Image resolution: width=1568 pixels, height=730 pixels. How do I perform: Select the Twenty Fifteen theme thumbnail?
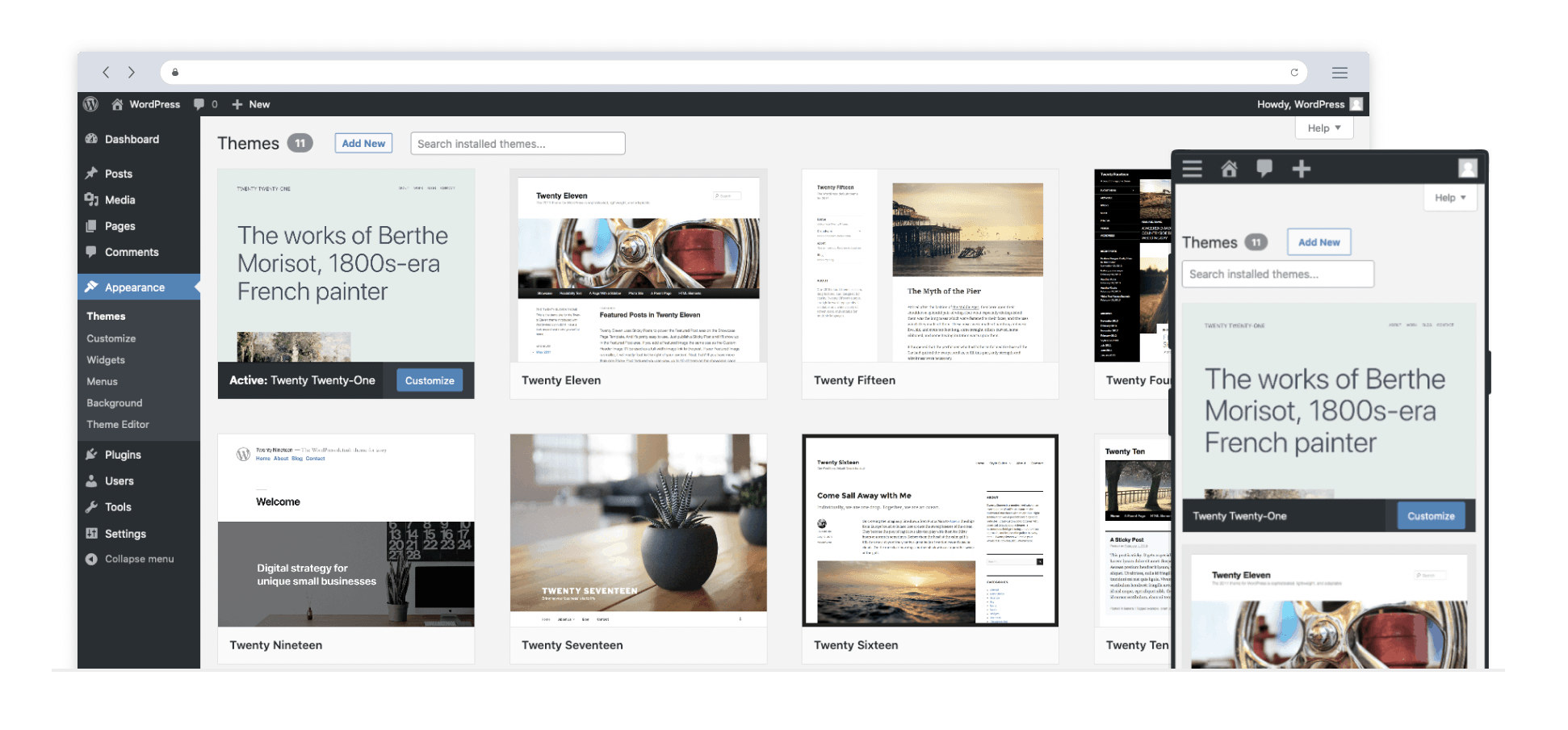pyautogui.click(x=930, y=266)
